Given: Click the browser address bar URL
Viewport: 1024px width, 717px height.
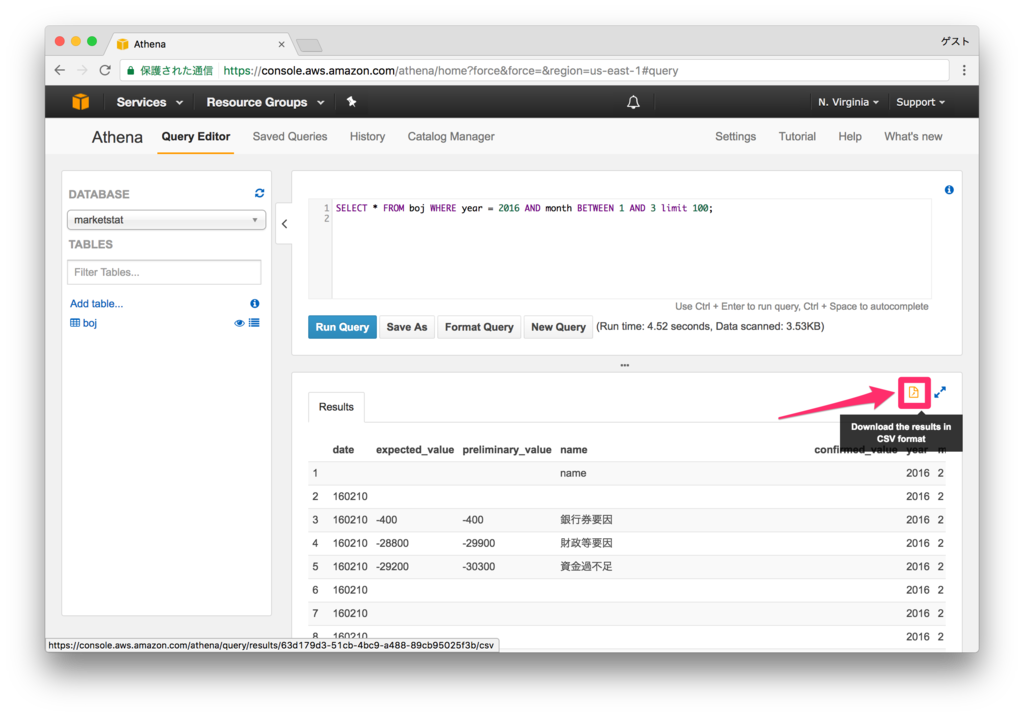Looking at the screenshot, I should tap(451, 71).
